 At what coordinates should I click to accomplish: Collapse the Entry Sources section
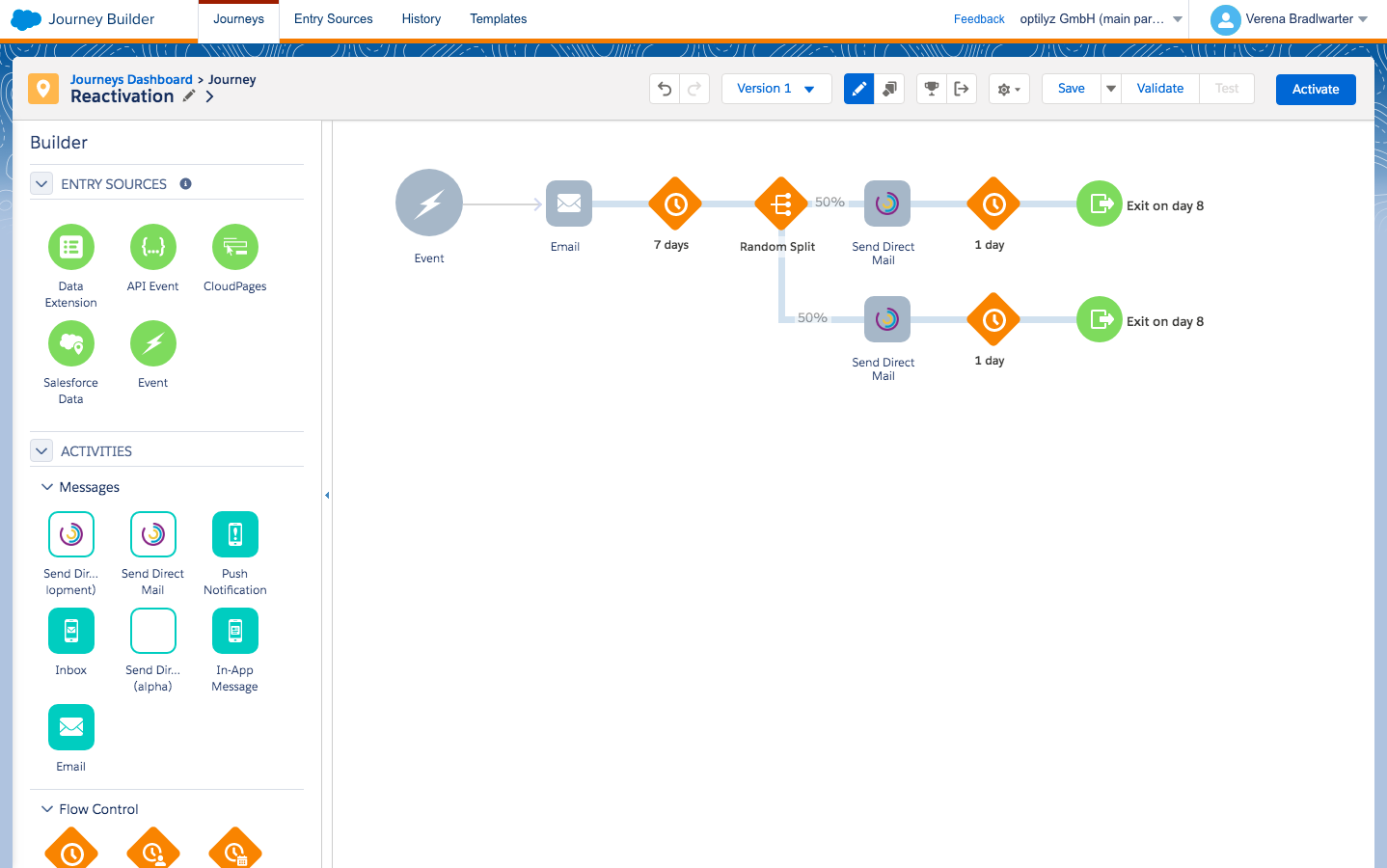click(41, 183)
